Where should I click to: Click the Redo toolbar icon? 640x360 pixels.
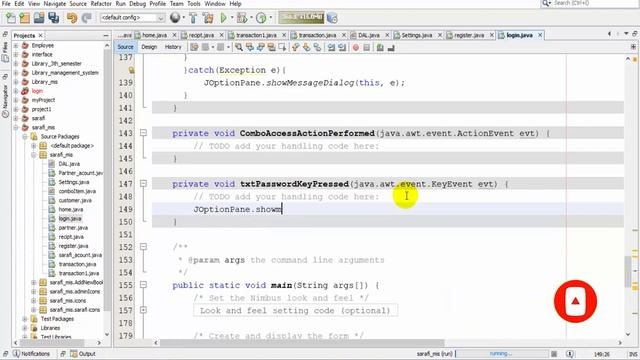tap(86, 18)
